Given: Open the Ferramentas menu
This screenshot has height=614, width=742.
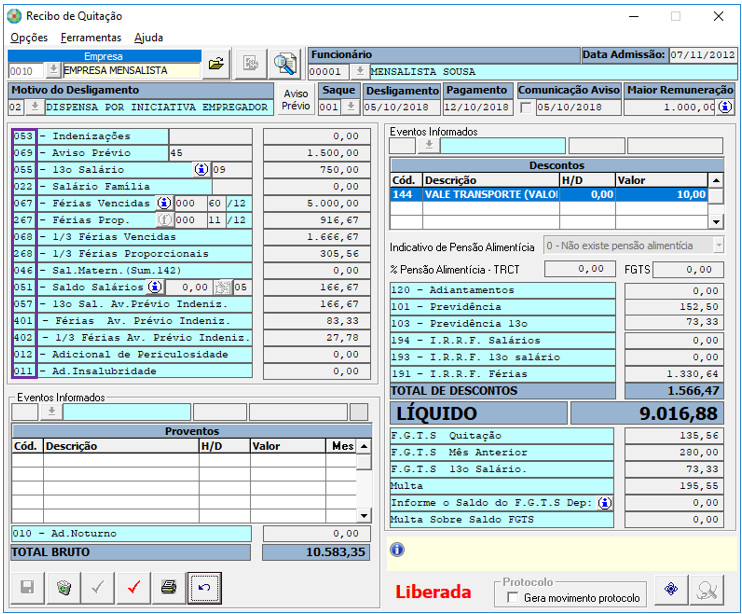Looking at the screenshot, I should click(91, 37).
